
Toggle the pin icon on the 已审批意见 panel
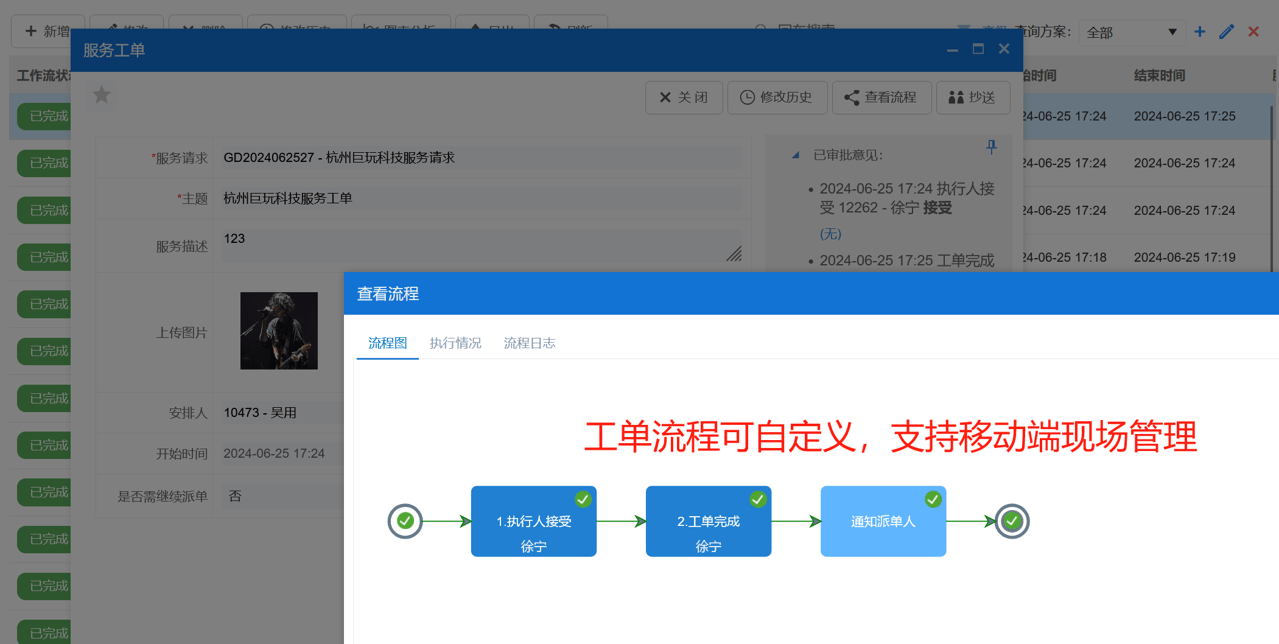click(x=991, y=147)
